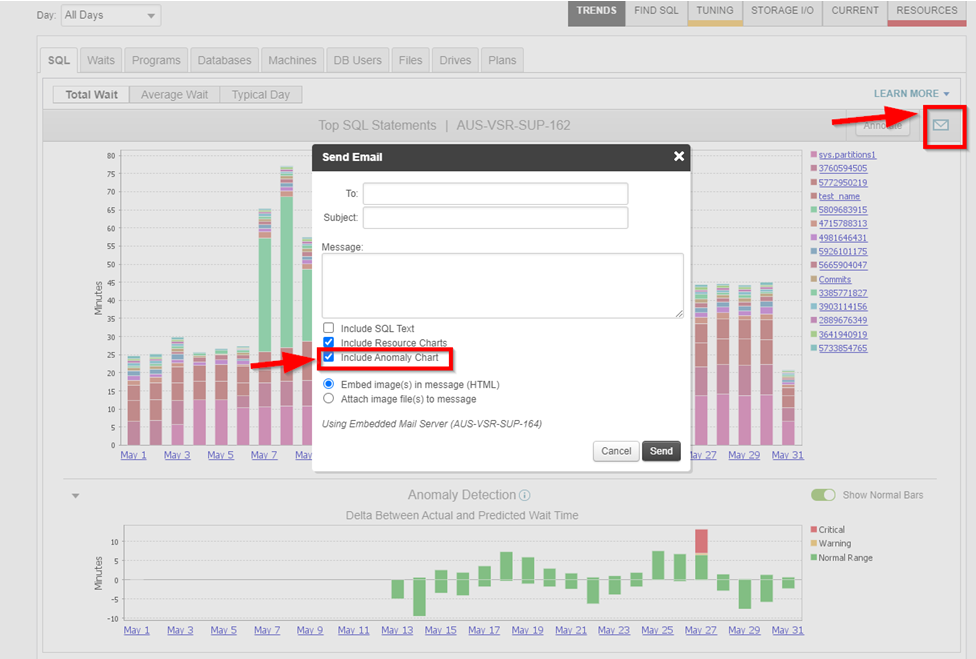The height and width of the screenshot is (659, 976).
Task: Click the red Critical anomaly bar
Action: pyautogui.click(x=702, y=541)
